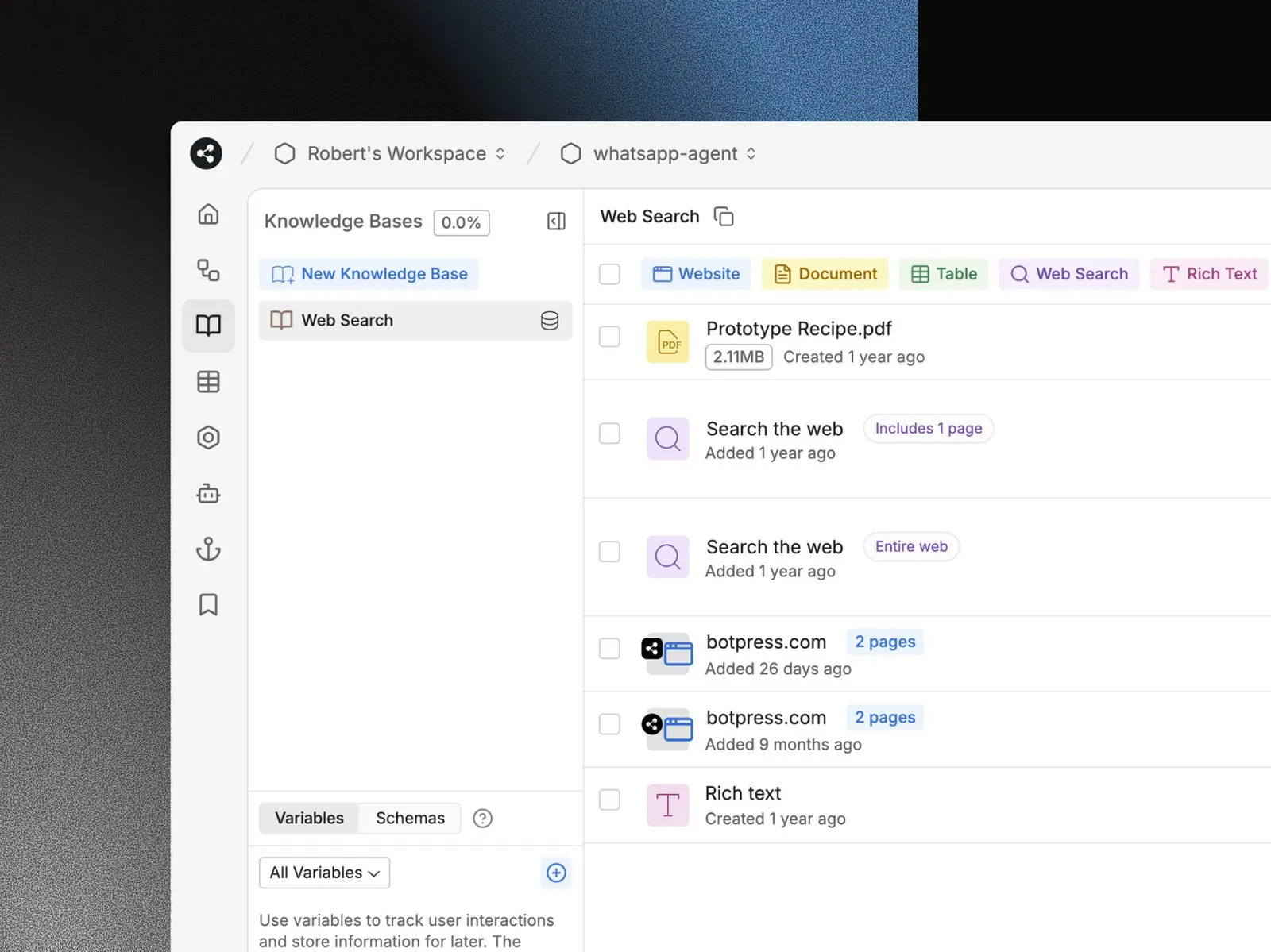
Task: Click the New Knowledge Base button
Action: point(369,274)
